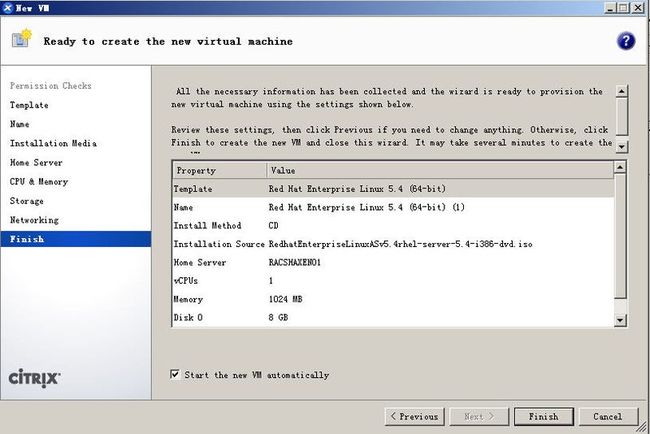Open the Home Server step
The height and width of the screenshot is (434, 650).
pos(36,162)
